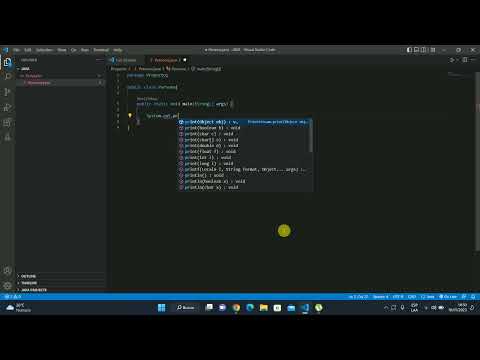
Task: Open the chat app on taskbar
Action: [x=223, y=308]
